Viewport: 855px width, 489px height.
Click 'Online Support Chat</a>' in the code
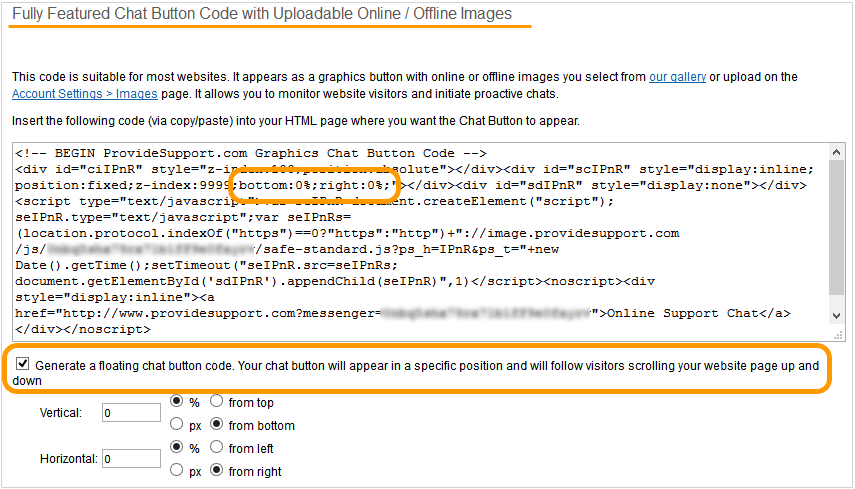[x=699, y=313]
